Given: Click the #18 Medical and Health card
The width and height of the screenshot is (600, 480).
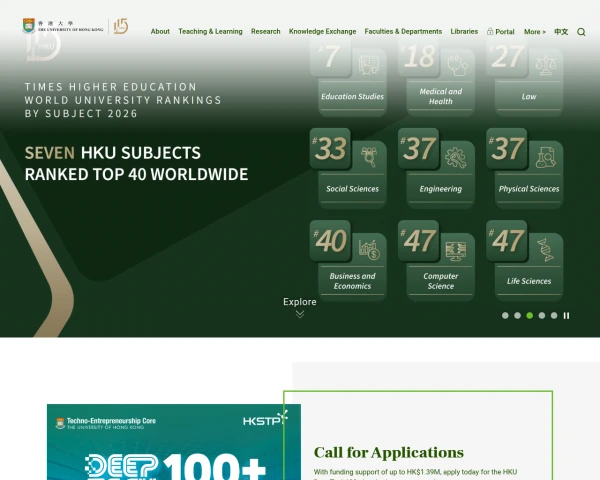Looking at the screenshot, I should [x=436, y=77].
